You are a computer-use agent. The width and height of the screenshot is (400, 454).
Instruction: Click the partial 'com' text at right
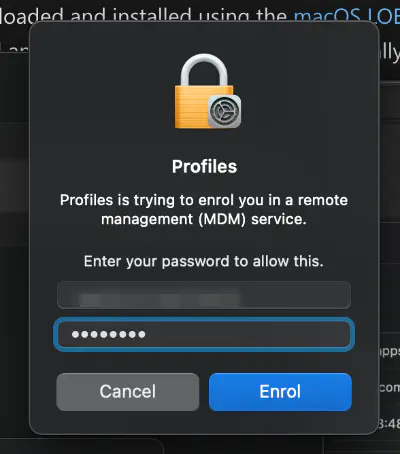(x=389, y=387)
